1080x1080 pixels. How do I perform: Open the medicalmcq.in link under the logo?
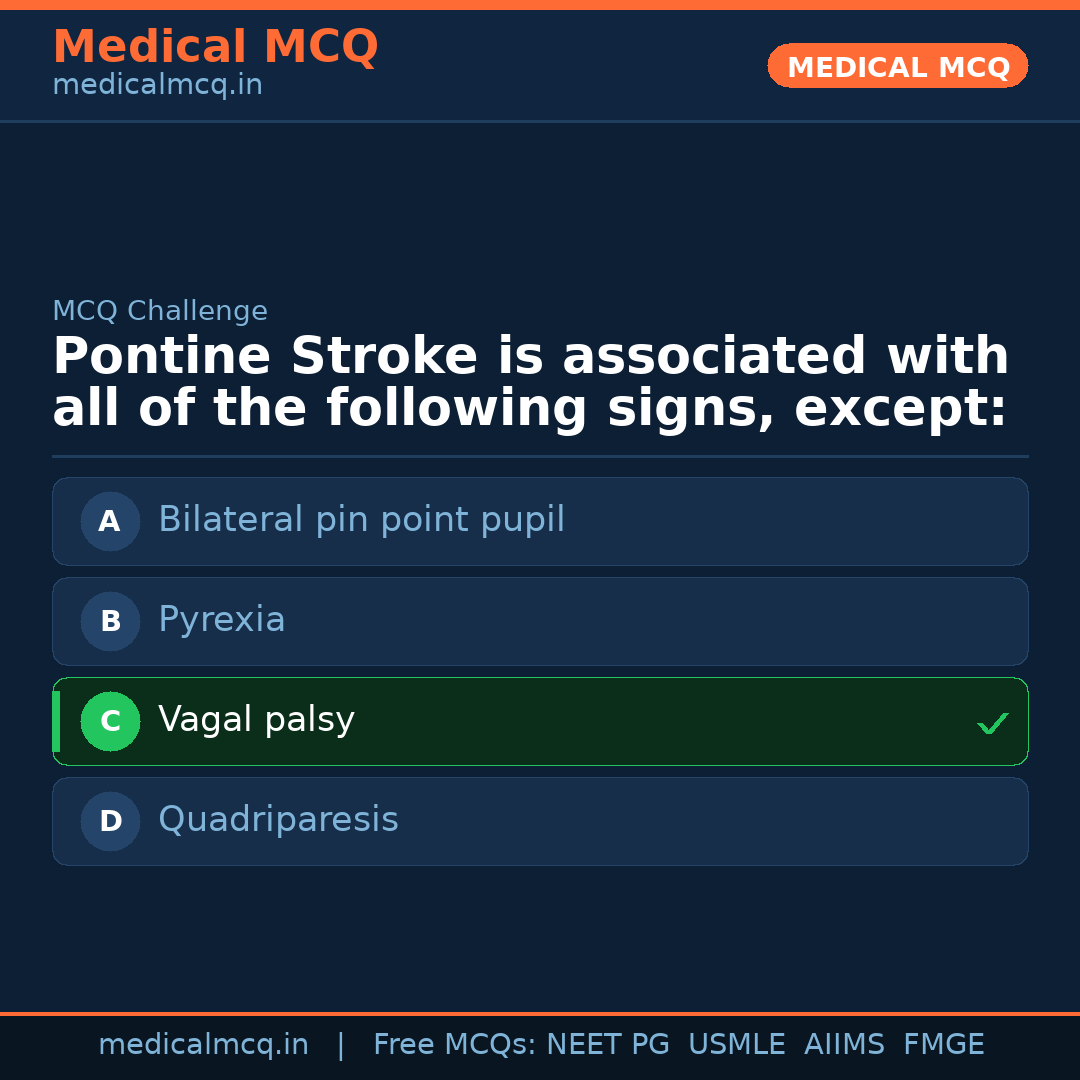tap(157, 85)
